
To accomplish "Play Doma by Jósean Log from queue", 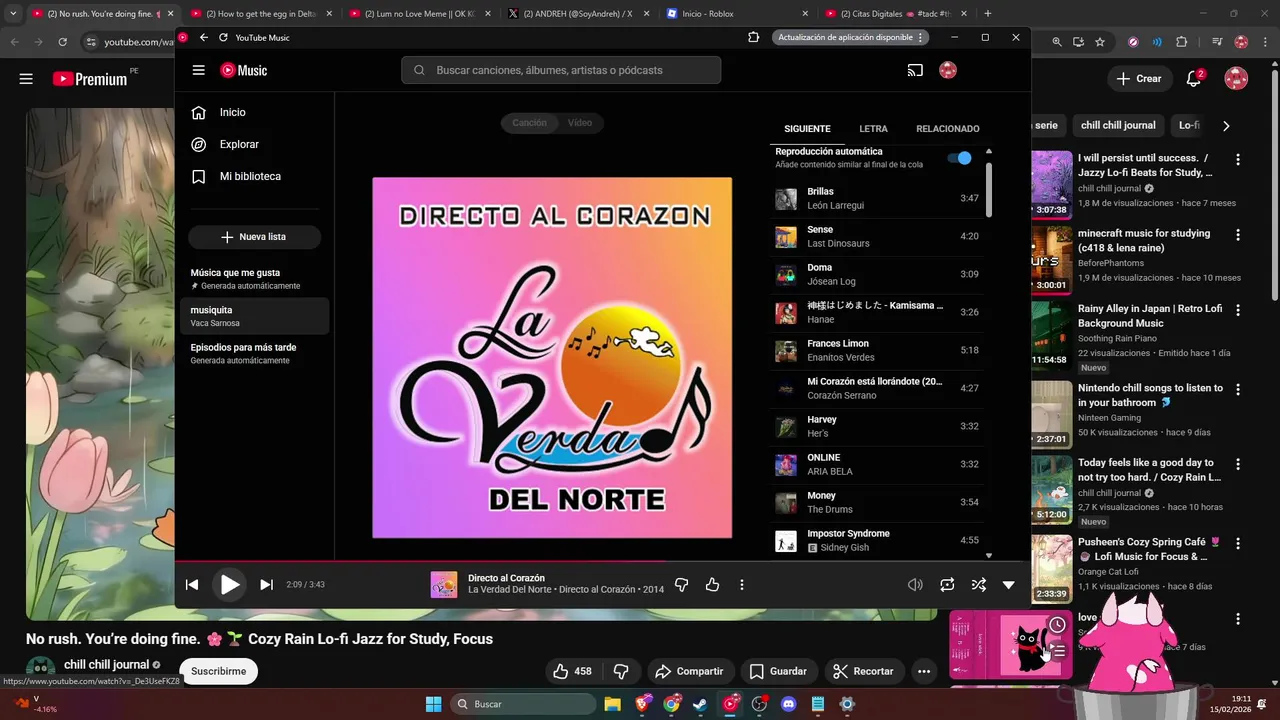I will click(x=877, y=275).
